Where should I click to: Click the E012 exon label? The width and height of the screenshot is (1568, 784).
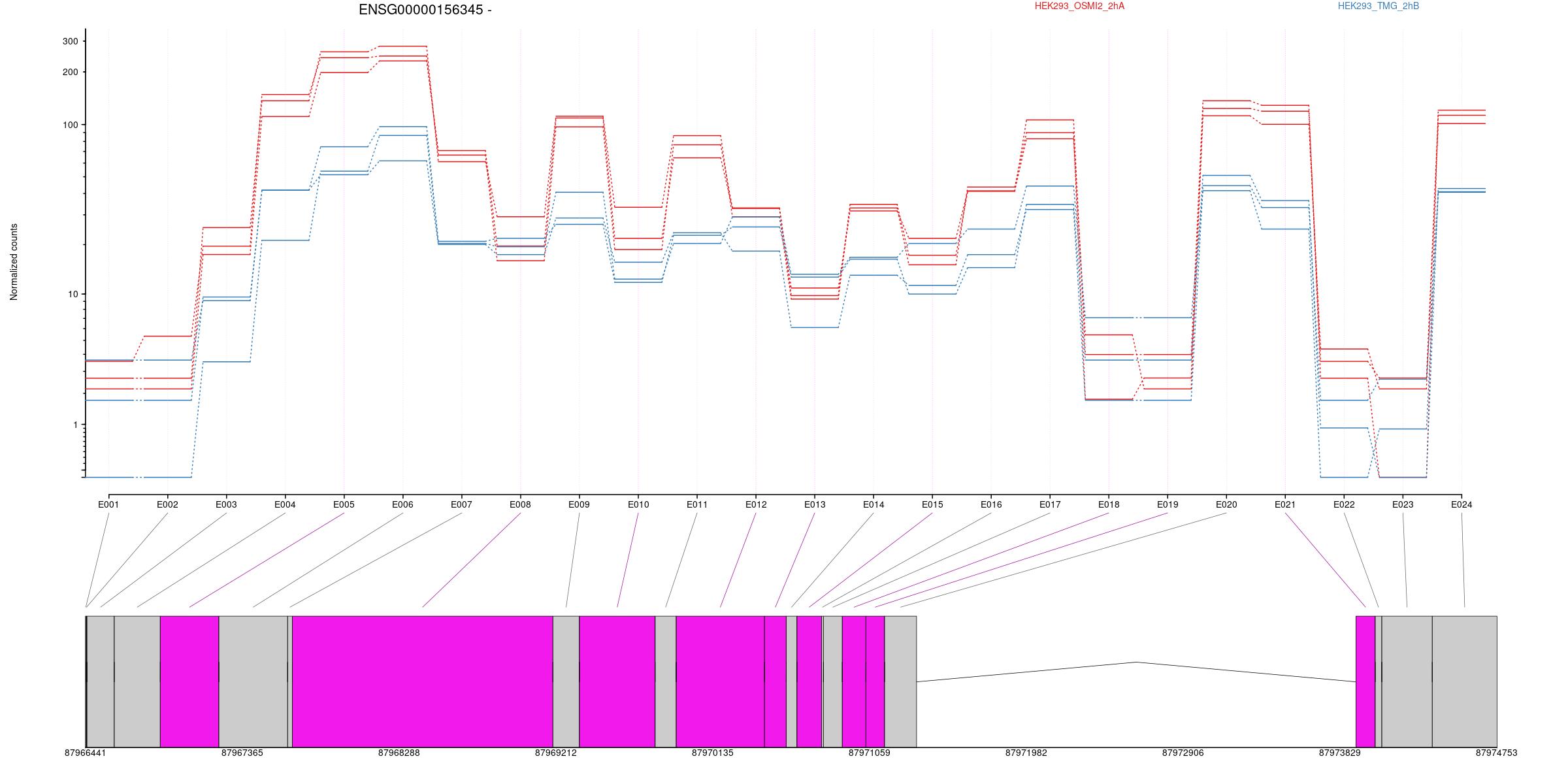[756, 504]
